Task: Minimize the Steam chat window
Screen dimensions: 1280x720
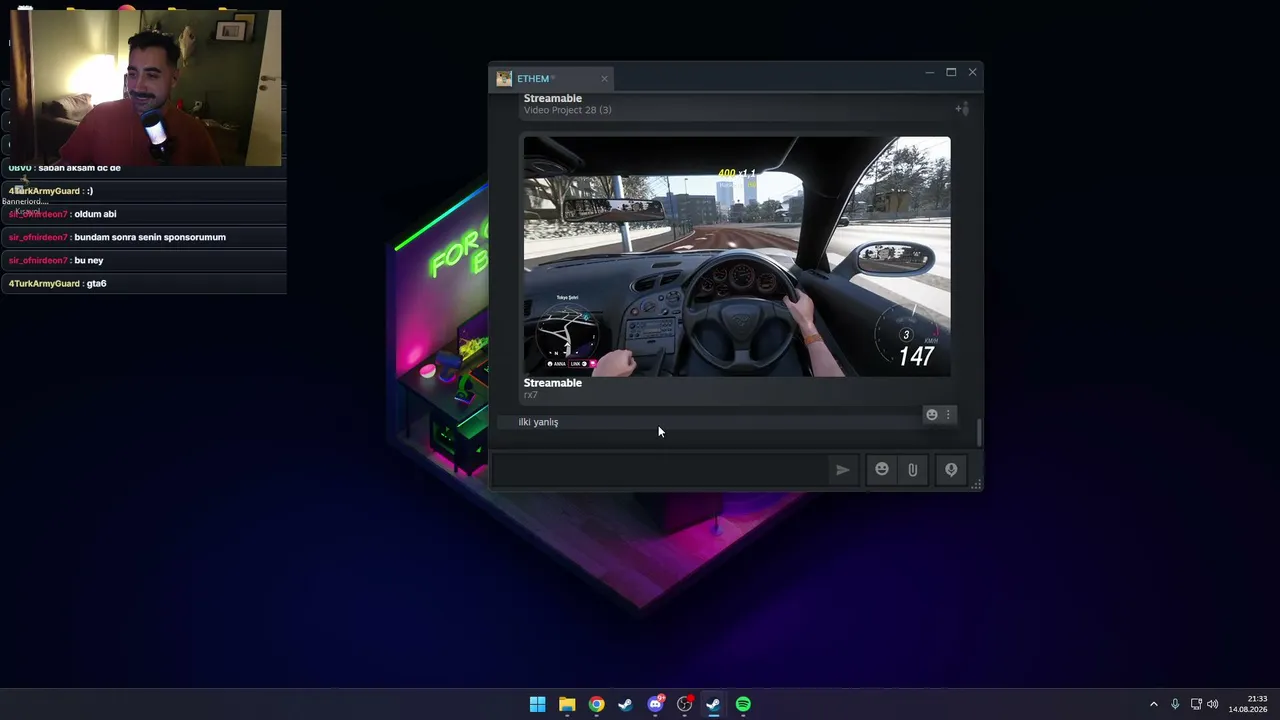Action: click(x=929, y=72)
